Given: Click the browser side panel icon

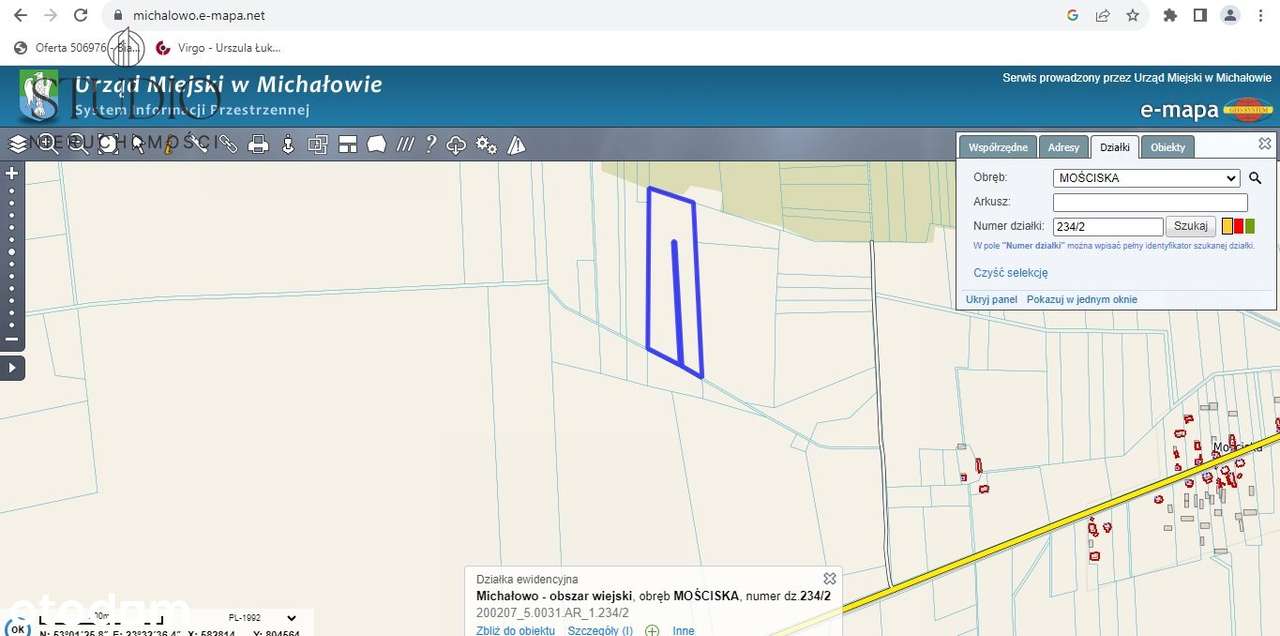Looking at the screenshot, I should tap(1200, 16).
